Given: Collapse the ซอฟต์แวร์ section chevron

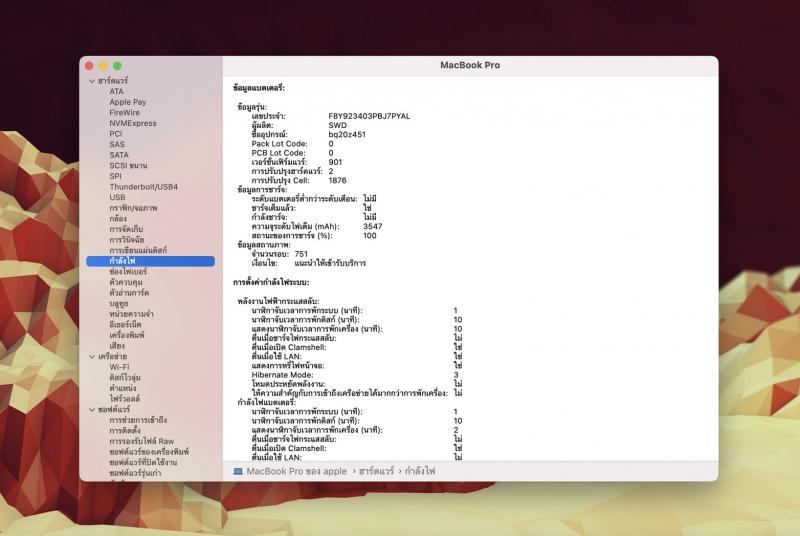Looking at the screenshot, I should point(92,410).
